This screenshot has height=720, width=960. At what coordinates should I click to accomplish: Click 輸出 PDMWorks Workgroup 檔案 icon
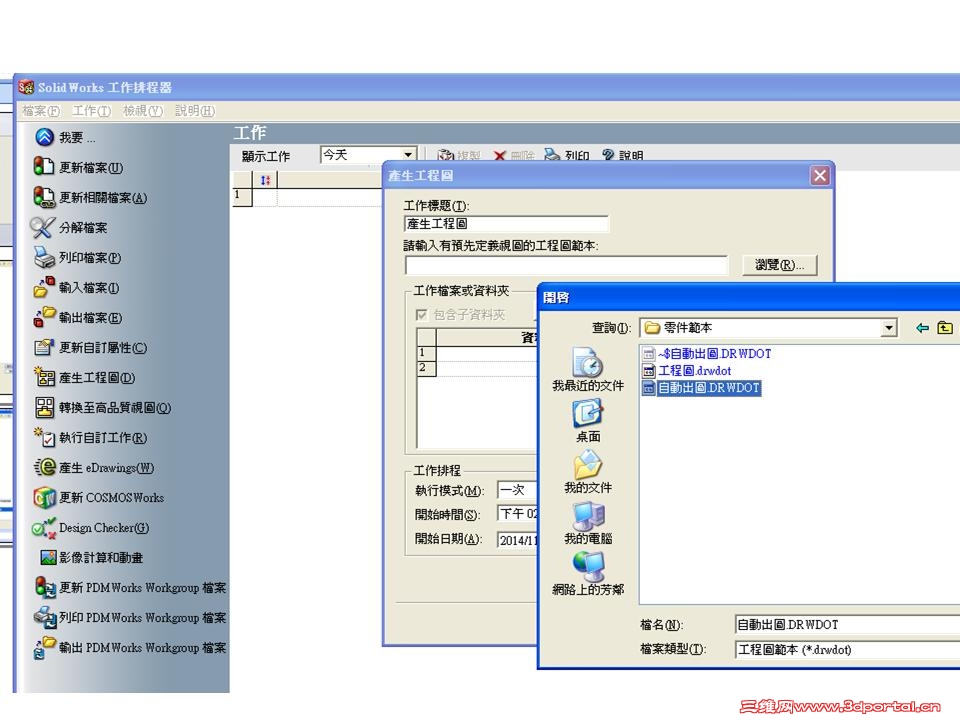[44, 647]
